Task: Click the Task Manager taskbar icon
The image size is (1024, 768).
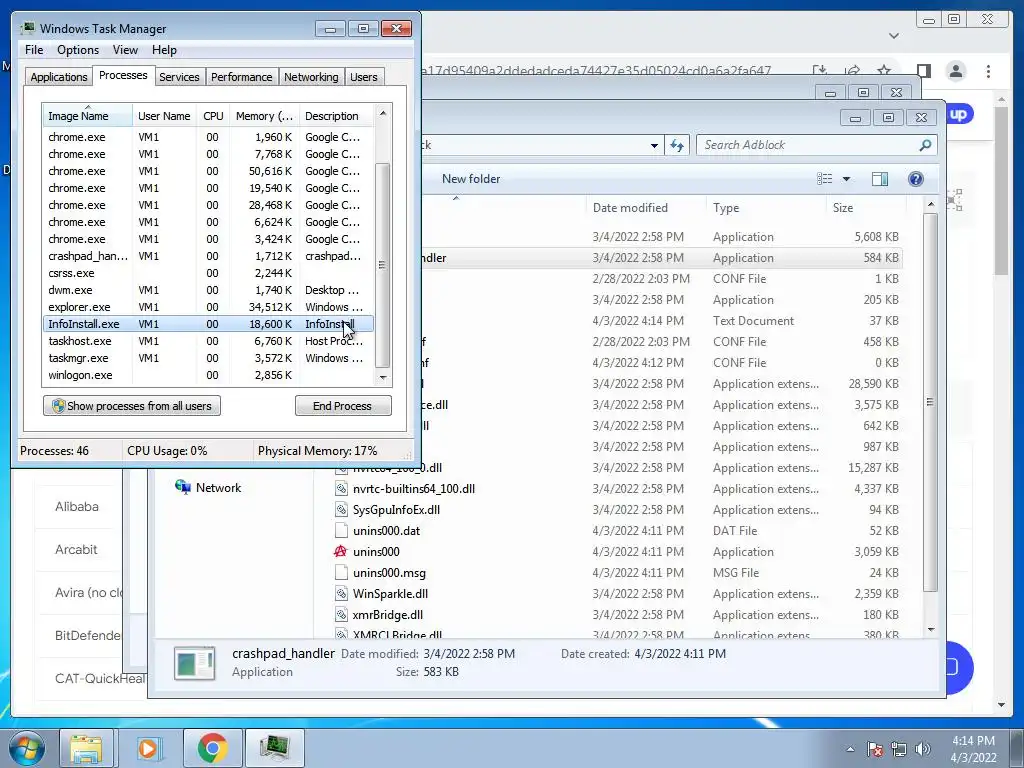Action: [x=275, y=748]
